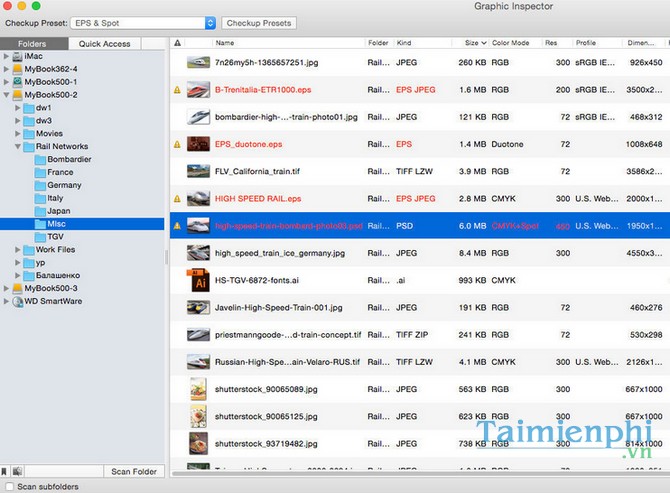The height and width of the screenshot is (493, 670).
Task: Select the MyBook500-1 drive icon
Action: pyautogui.click(x=18, y=82)
